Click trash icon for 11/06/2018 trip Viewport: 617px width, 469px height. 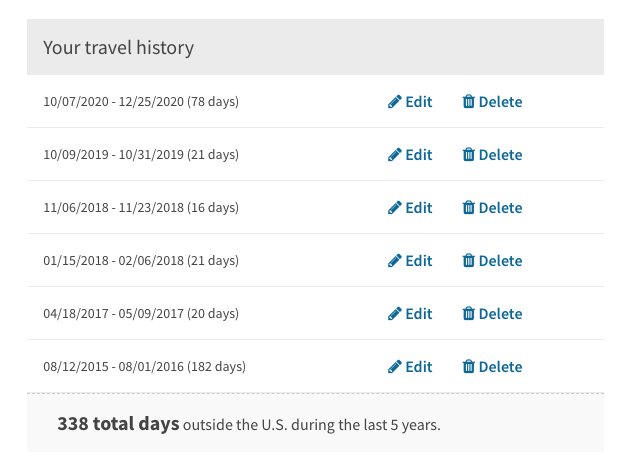tap(468, 208)
